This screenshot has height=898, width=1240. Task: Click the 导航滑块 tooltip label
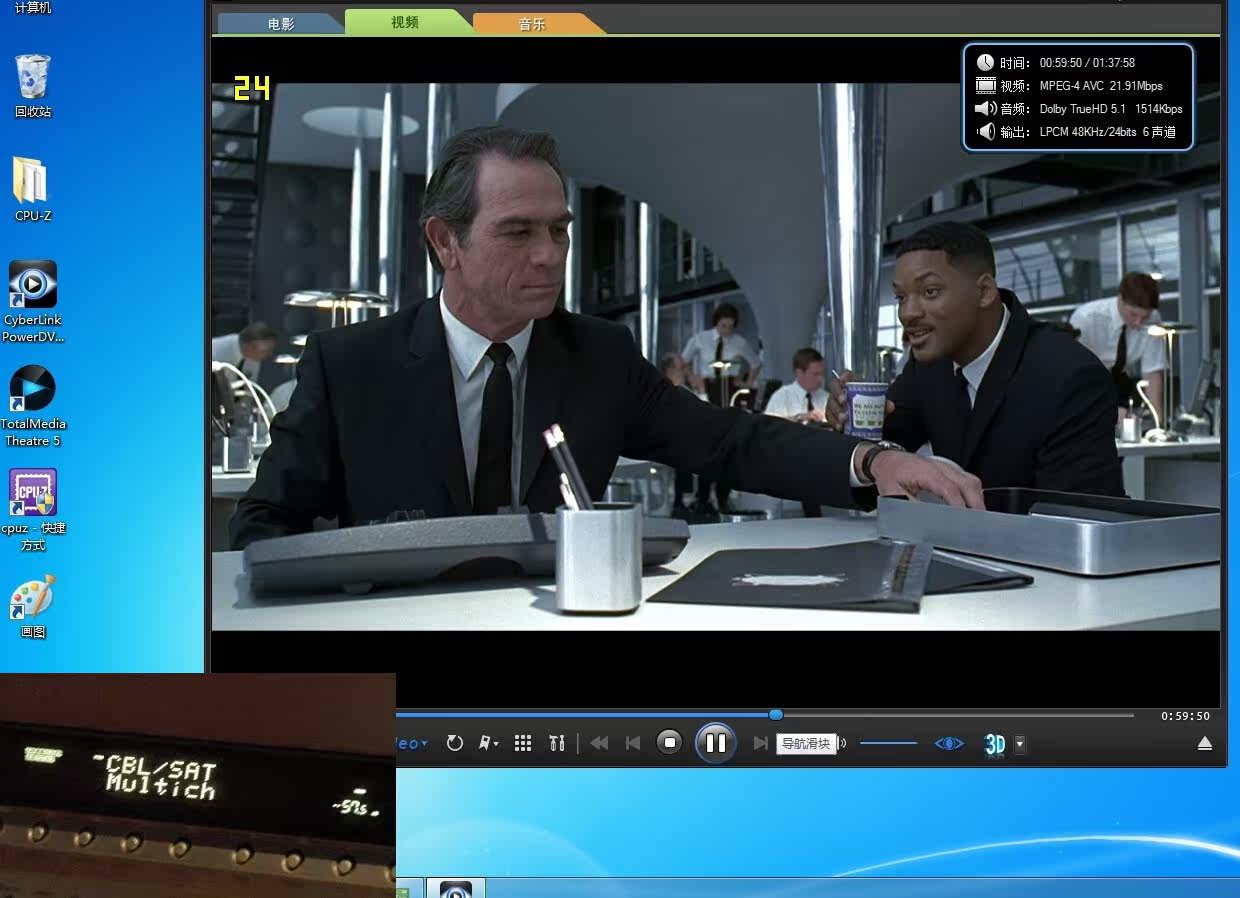pos(806,743)
